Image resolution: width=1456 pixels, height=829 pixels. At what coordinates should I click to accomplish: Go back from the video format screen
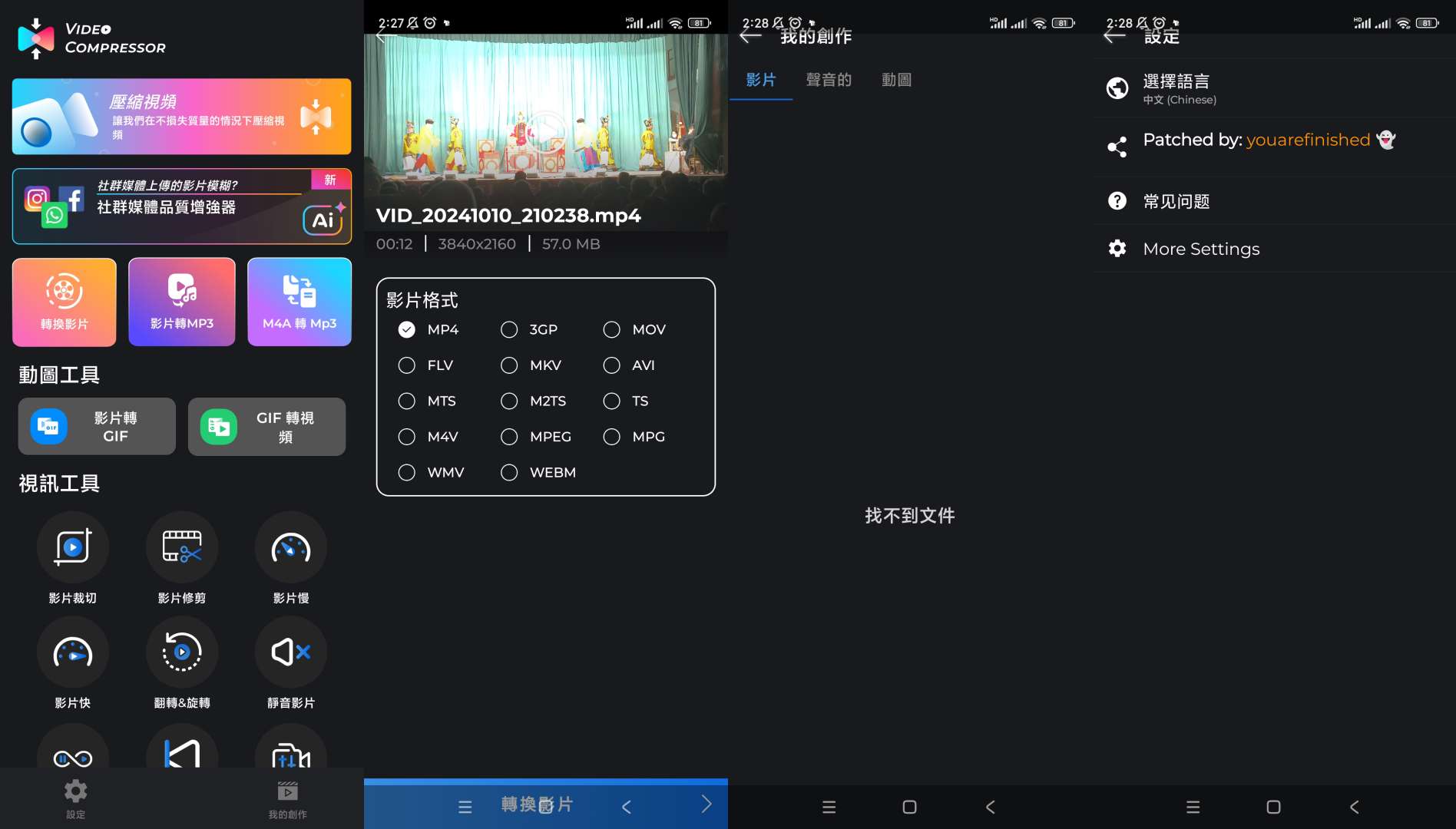[386, 36]
